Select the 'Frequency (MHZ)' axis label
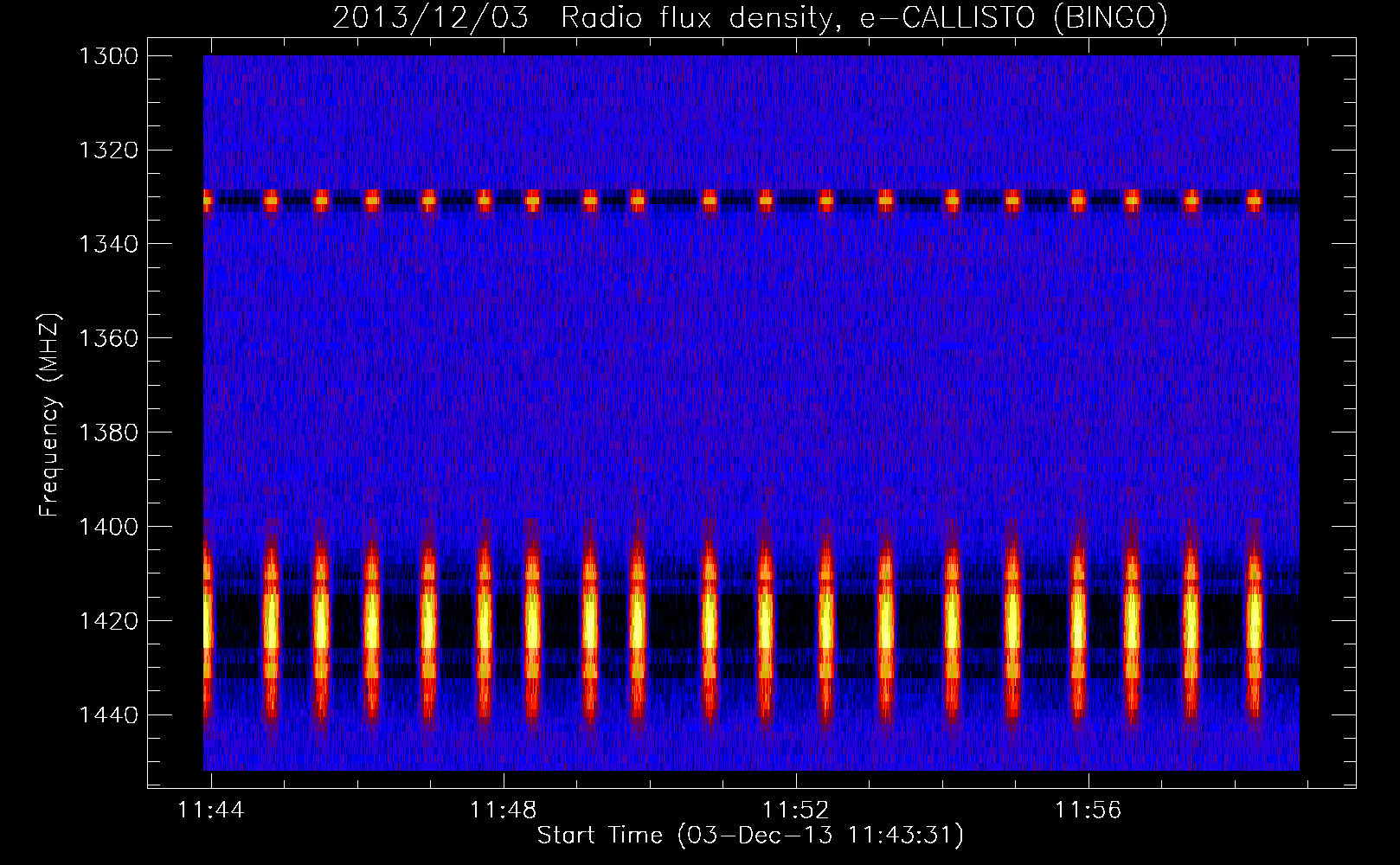The width and height of the screenshot is (1400, 865). coord(49,415)
